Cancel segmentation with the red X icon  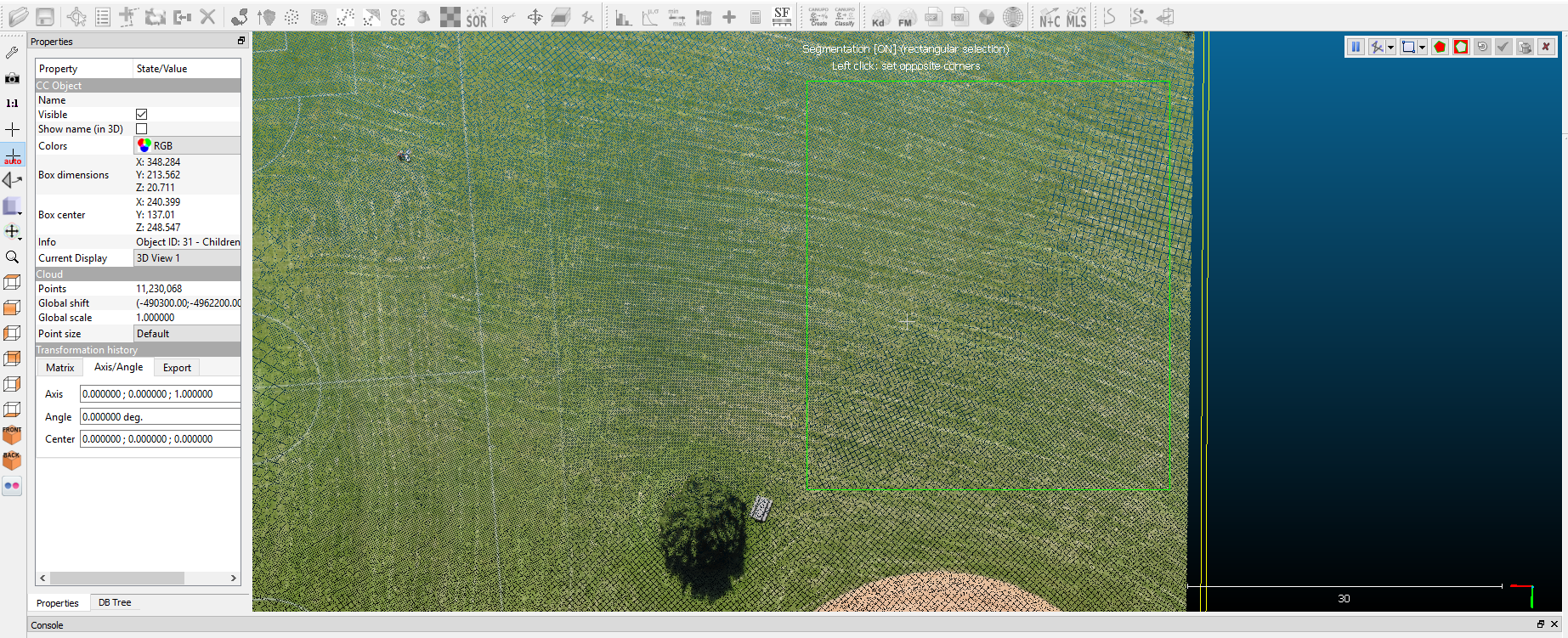tap(1546, 47)
